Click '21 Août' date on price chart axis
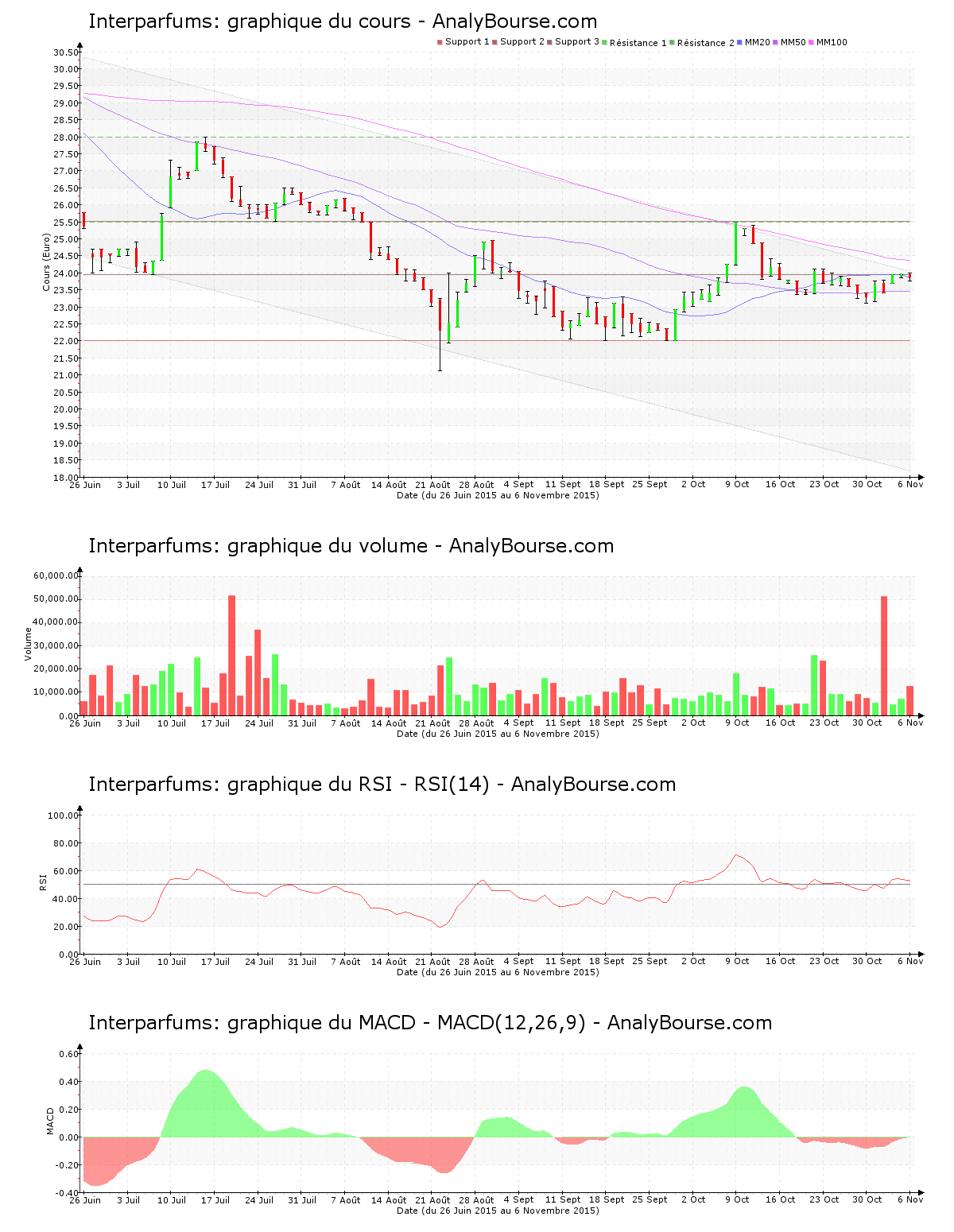Image resolution: width=954 pixels, height=1232 pixels. (x=433, y=485)
